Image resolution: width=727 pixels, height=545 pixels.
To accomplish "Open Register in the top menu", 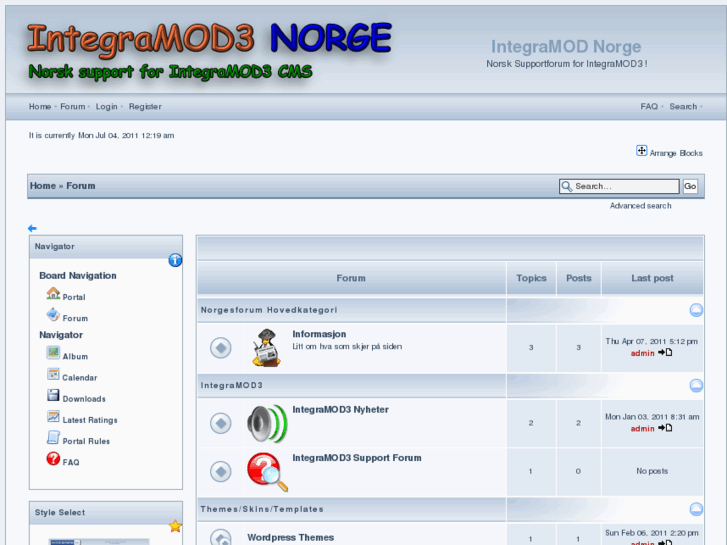I will click(145, 107).
